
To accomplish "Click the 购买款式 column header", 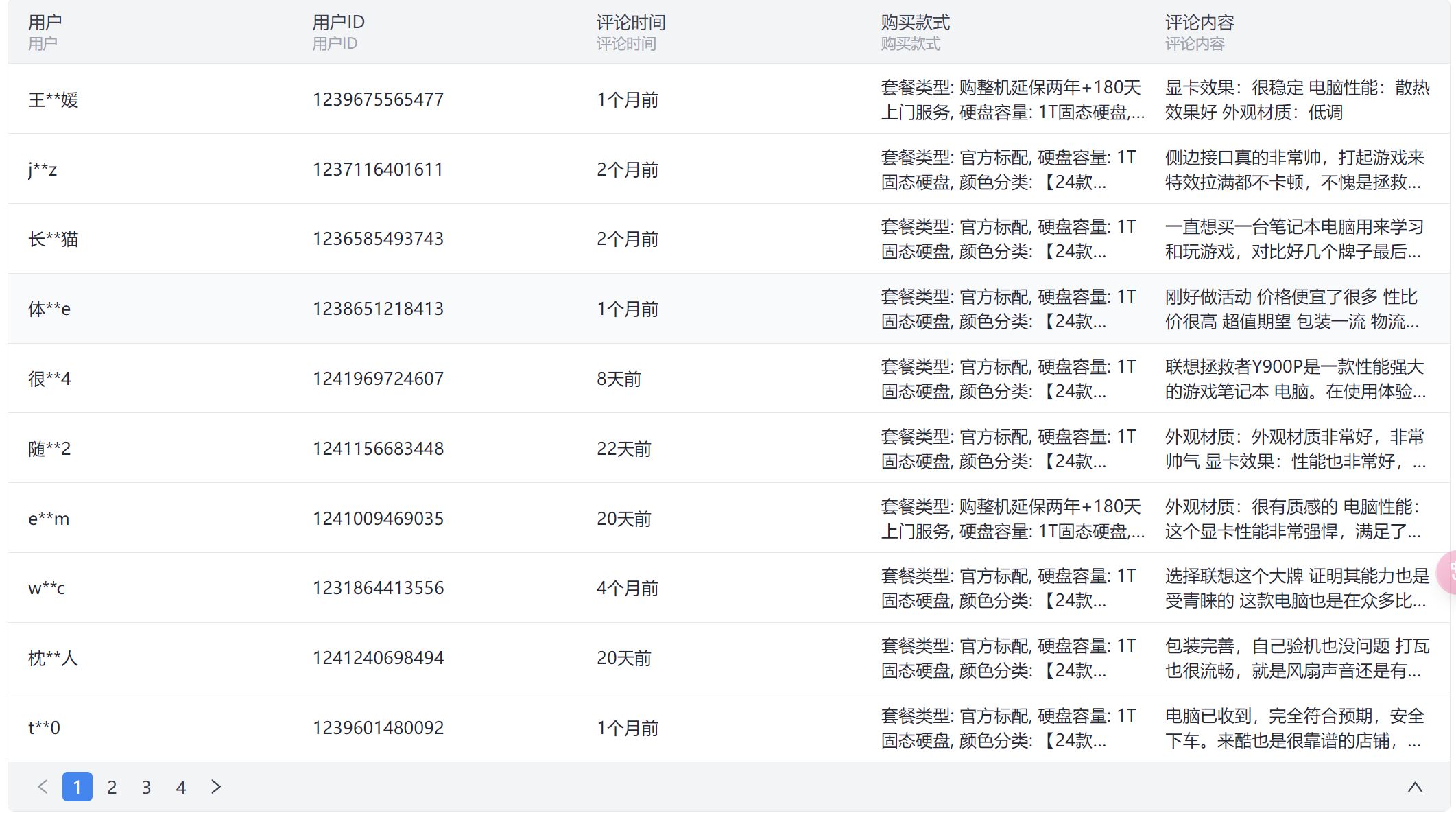I will [916, 22].
